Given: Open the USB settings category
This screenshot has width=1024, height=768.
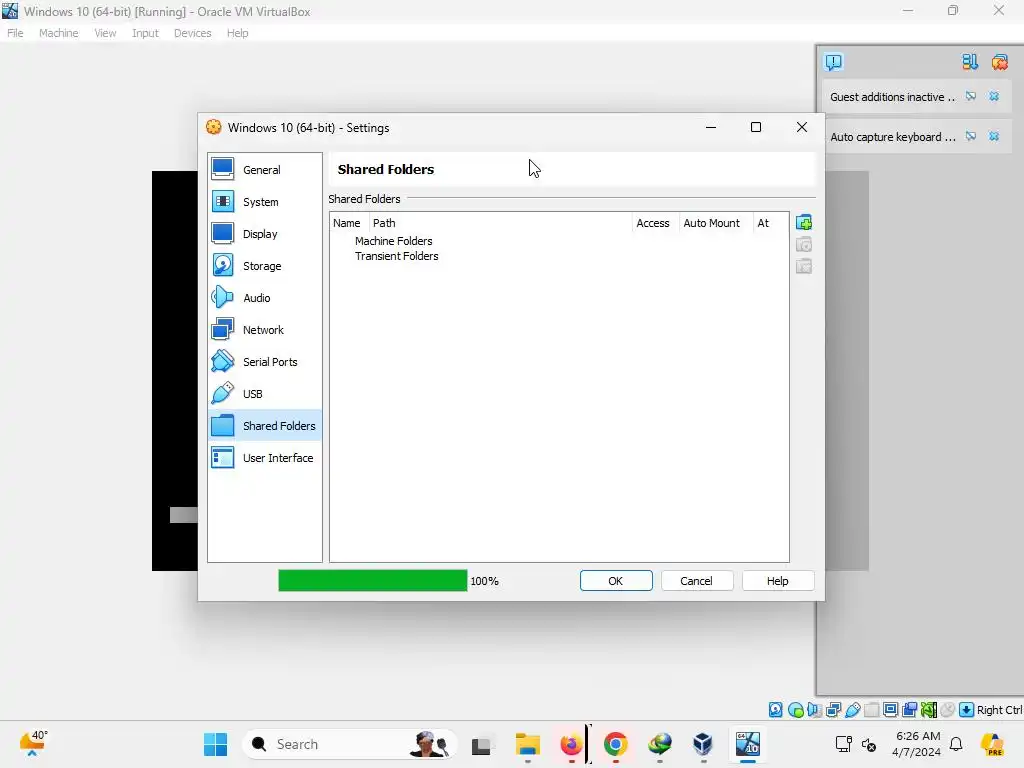Looking at the screenshot, I should click(264, 394).
